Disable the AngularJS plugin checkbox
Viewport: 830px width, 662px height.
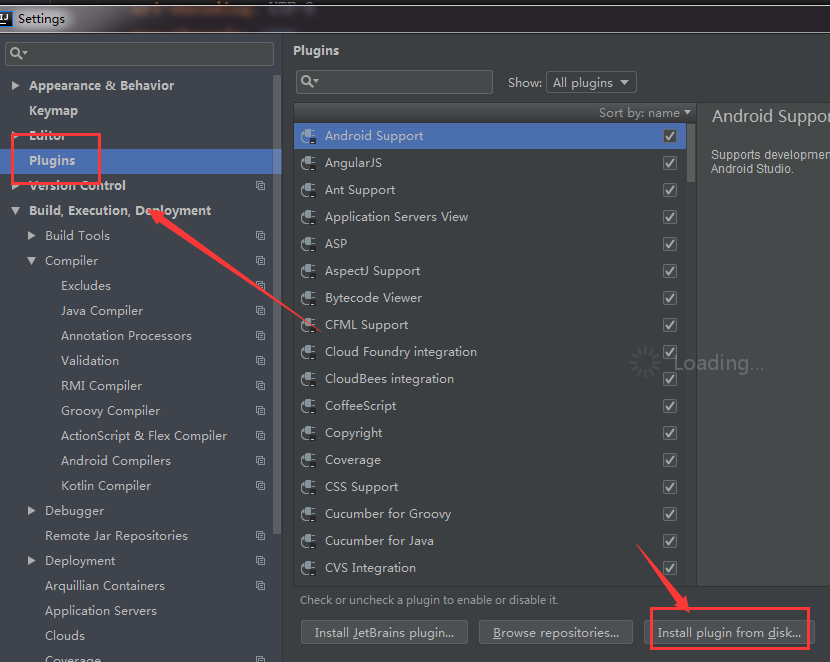pyautogui.click(x=670, y=163)
